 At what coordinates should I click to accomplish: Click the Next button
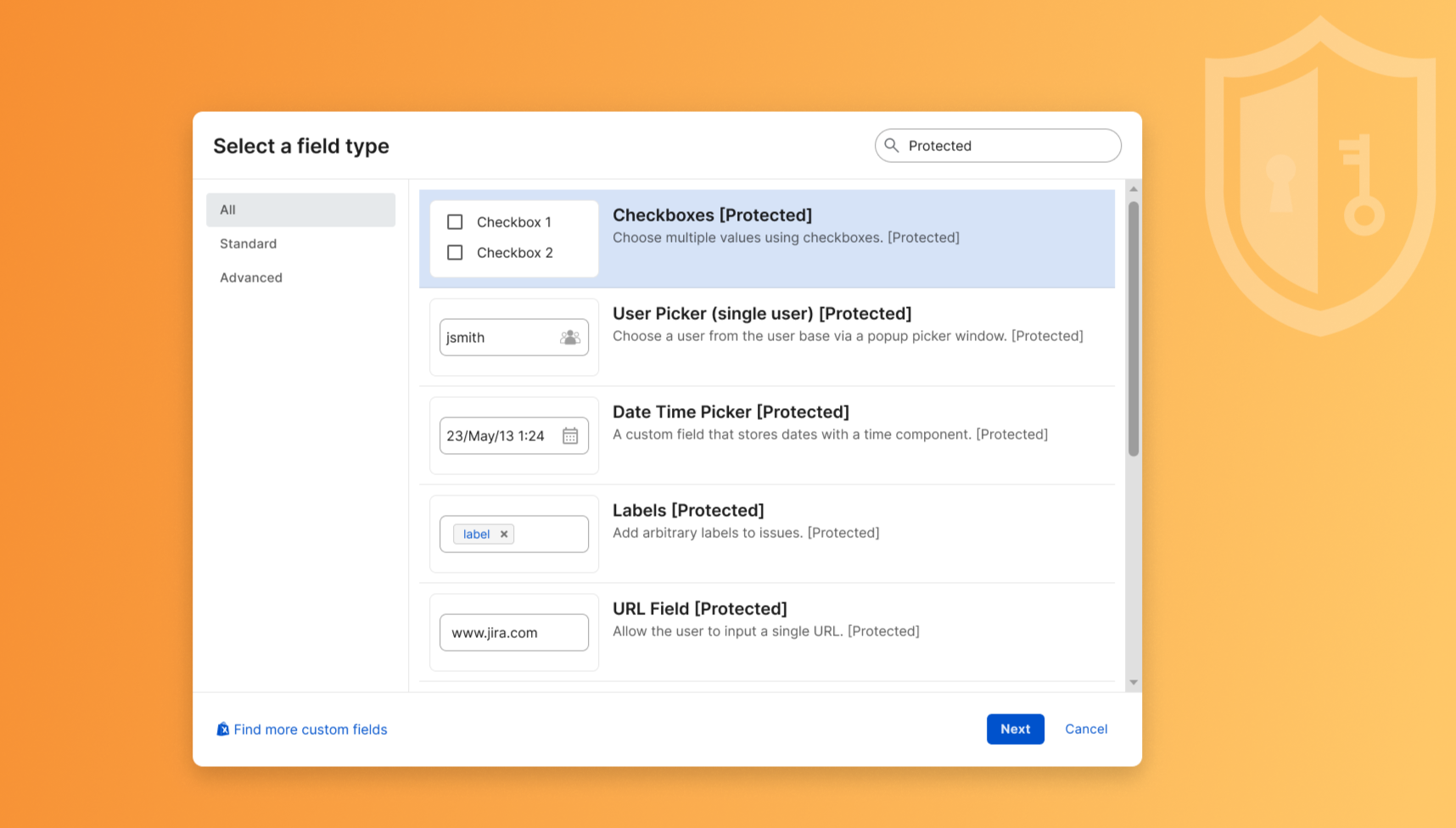pos(1015,729)
